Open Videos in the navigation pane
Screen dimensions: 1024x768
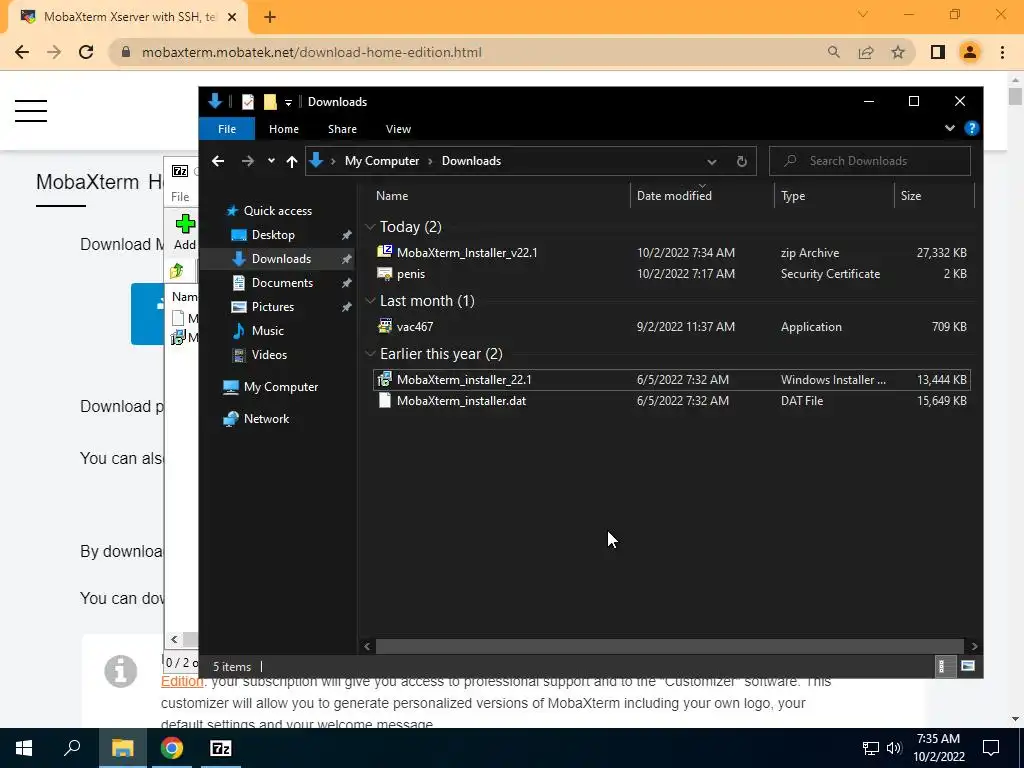pyautogui.click(x=269, y=355)
